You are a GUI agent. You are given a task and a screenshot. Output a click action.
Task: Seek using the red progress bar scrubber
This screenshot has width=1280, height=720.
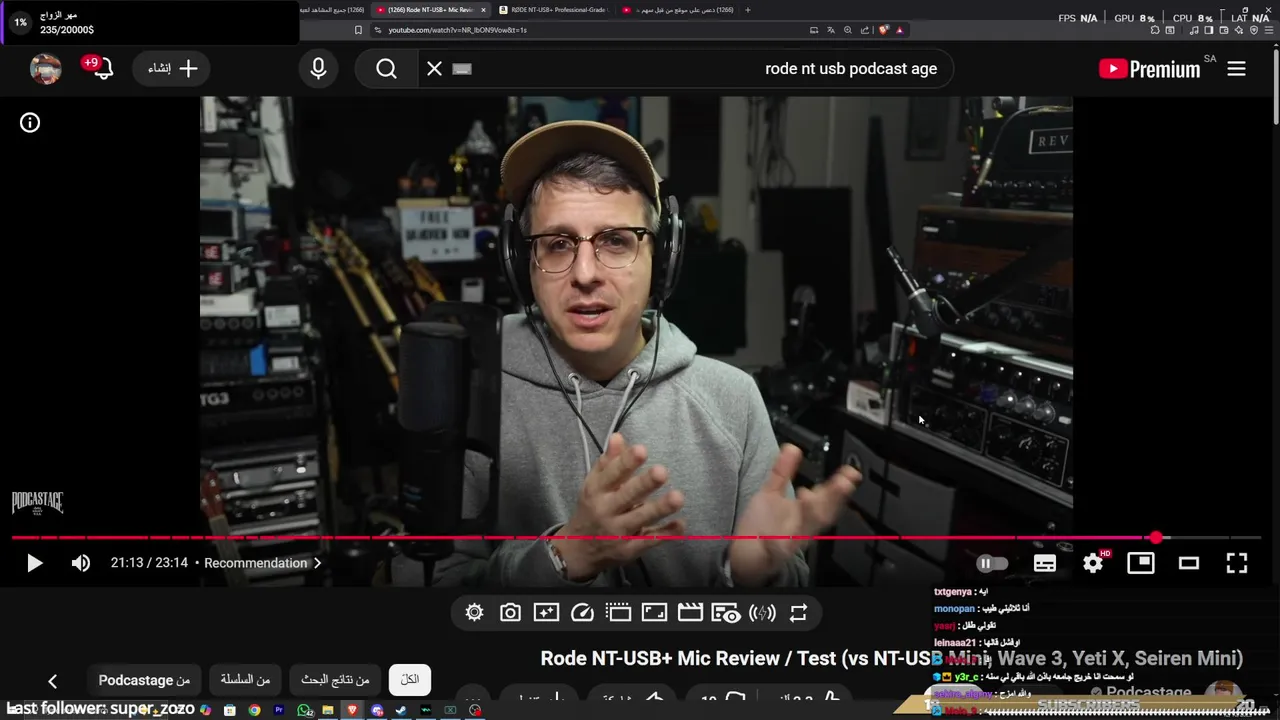pyautogui.click(x=1156, y=538)
